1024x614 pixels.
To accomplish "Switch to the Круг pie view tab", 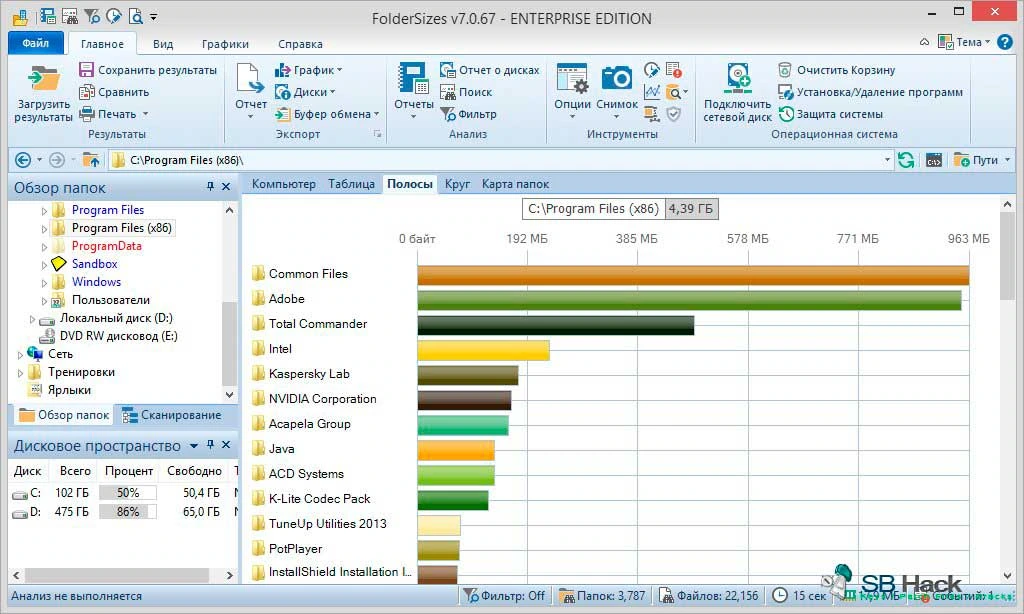I will tap(457, 184).
